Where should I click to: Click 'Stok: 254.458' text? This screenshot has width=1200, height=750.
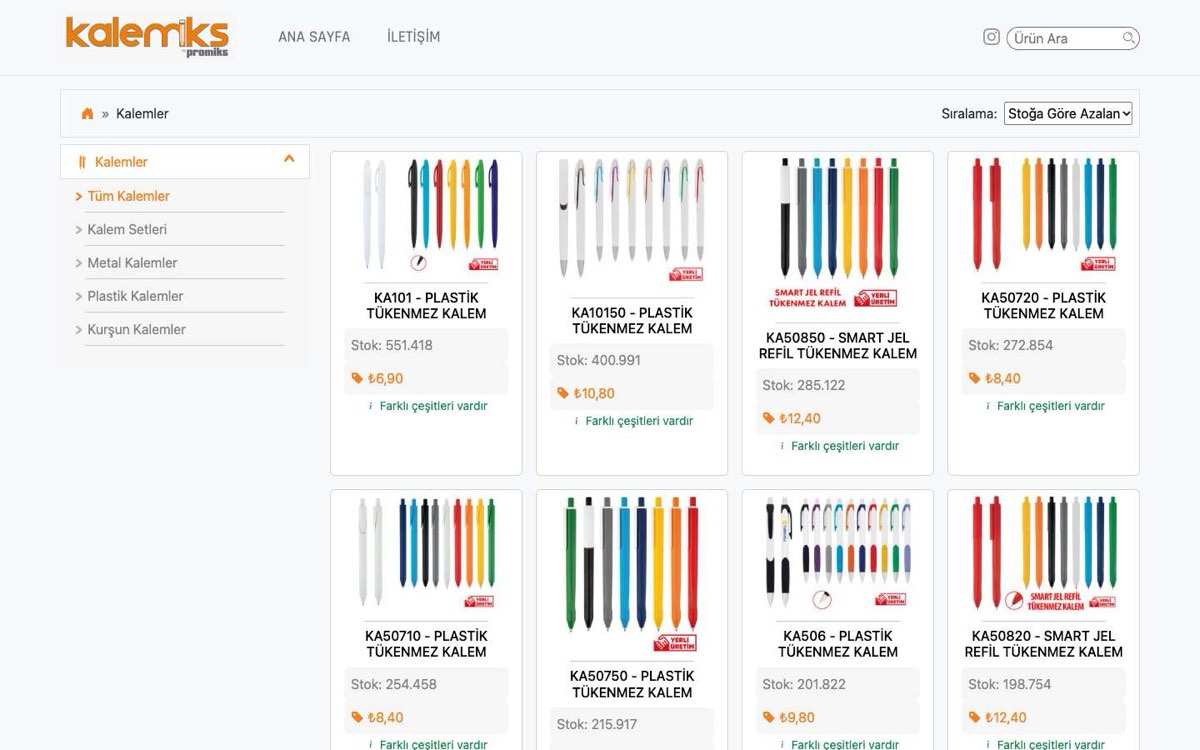pyautogui.click(x=394, y=684)
